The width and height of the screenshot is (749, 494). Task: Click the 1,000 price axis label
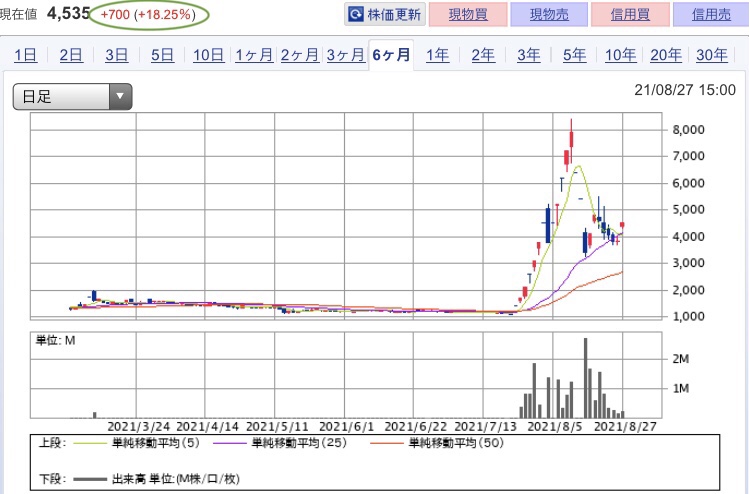688,316
